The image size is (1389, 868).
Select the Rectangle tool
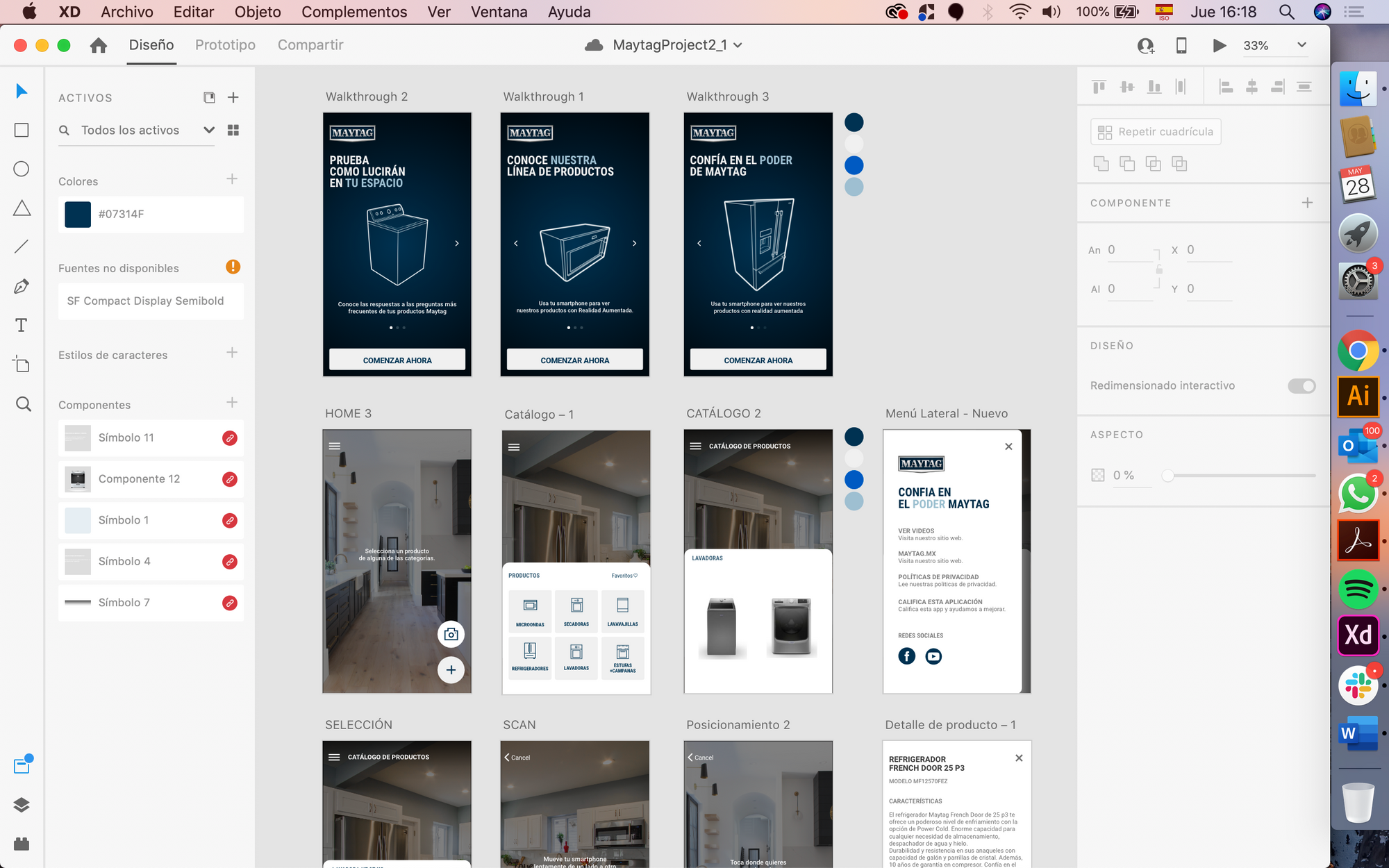click(22, 131)
